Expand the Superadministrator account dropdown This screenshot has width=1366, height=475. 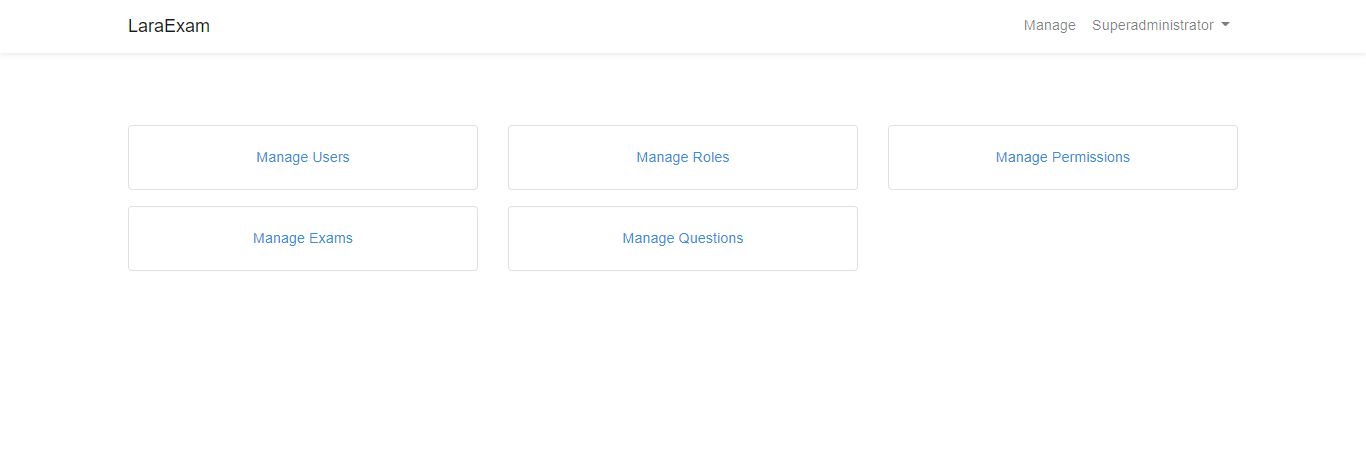tap(1161, 25)
